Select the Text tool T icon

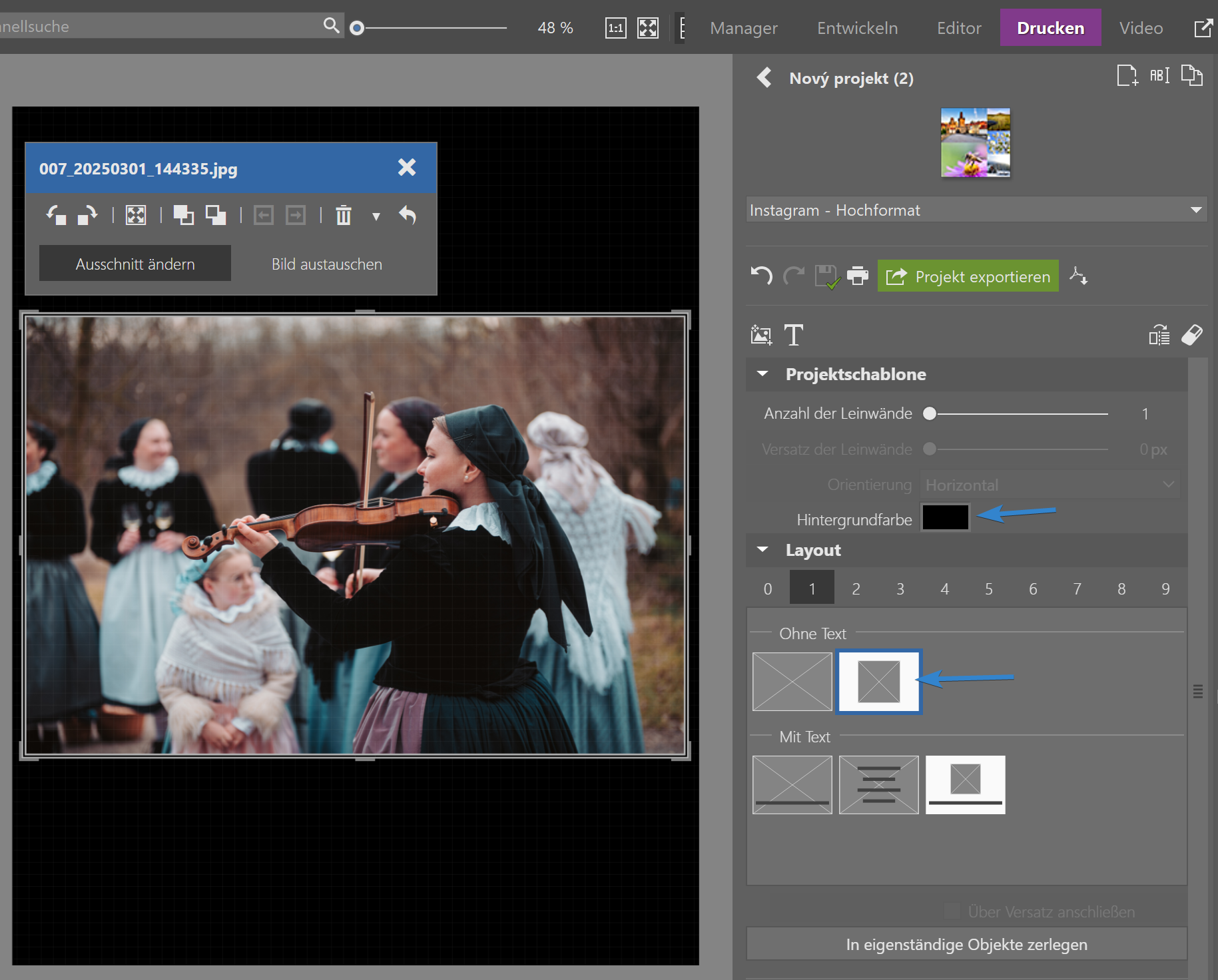pyautogui.click(x=793, y=335)
